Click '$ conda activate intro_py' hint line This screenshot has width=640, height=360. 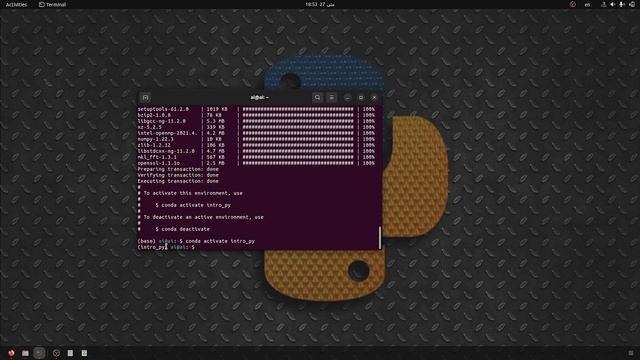(x=193, y=205)
